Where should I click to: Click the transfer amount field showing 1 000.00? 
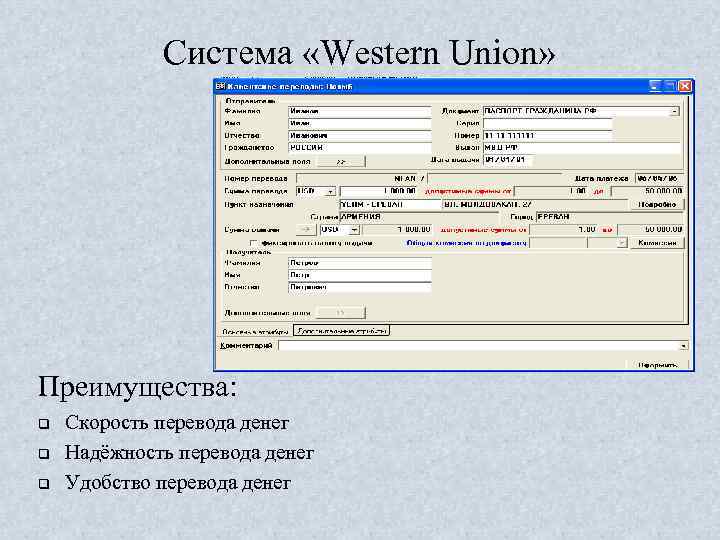[x=378, y=191]
